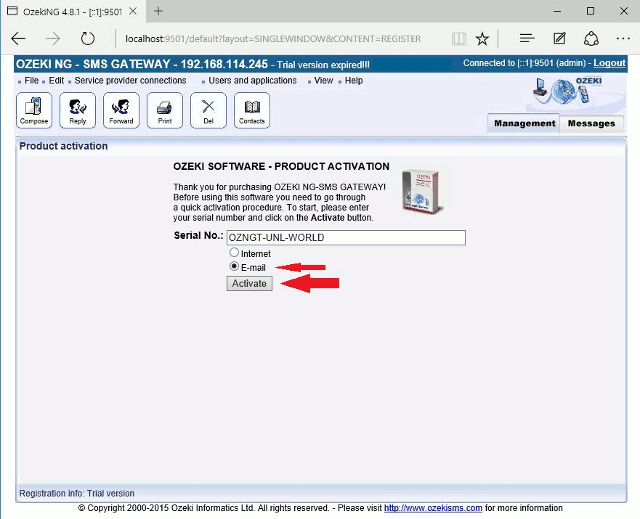Open the View menu
640x519 pixels.
click(x=324, y=81)
